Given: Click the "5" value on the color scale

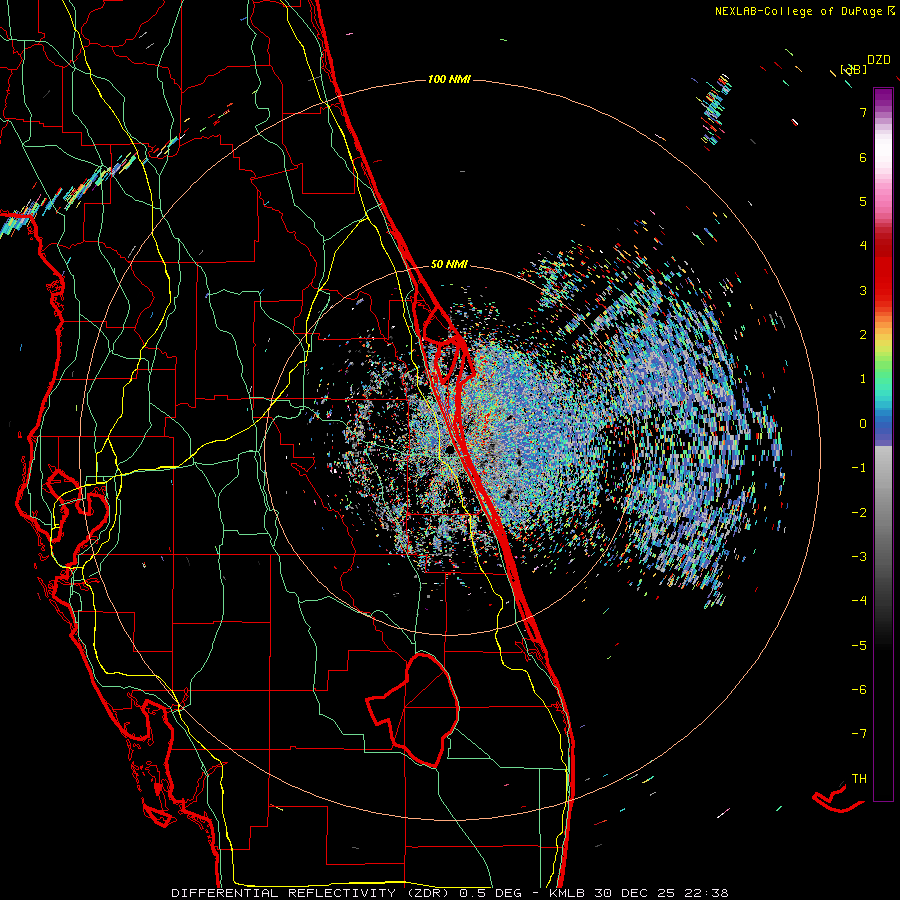Looking at the screenshot, I should (x=863, y=201).
